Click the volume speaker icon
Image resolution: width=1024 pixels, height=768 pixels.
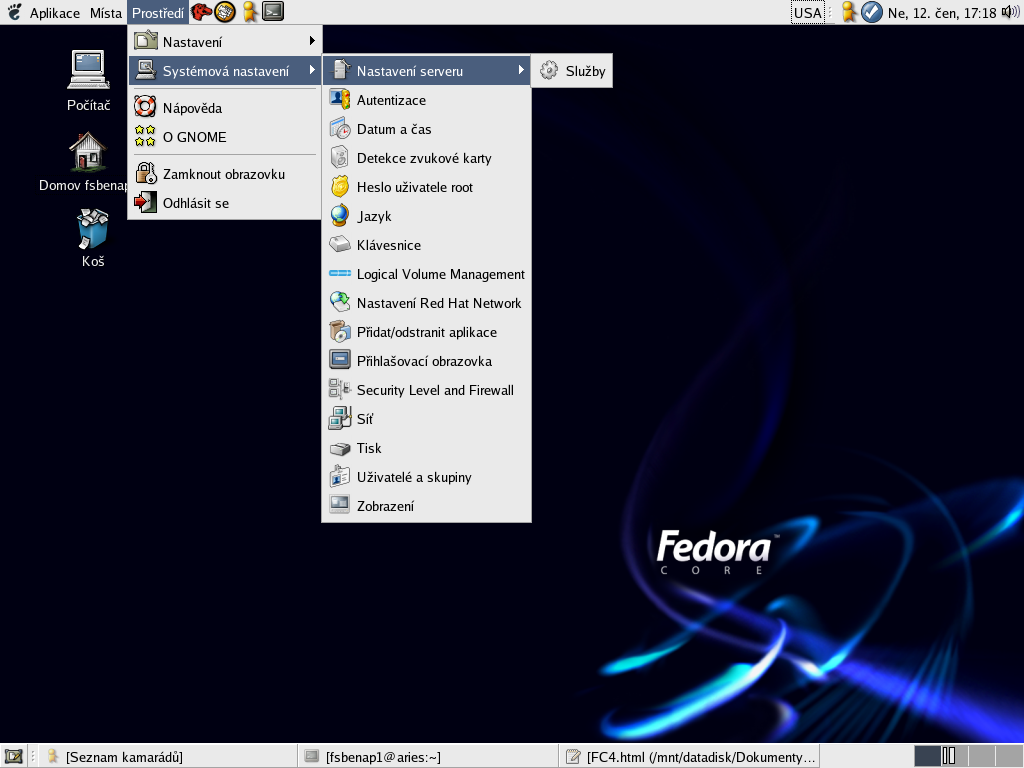(x=1010, y=12)
